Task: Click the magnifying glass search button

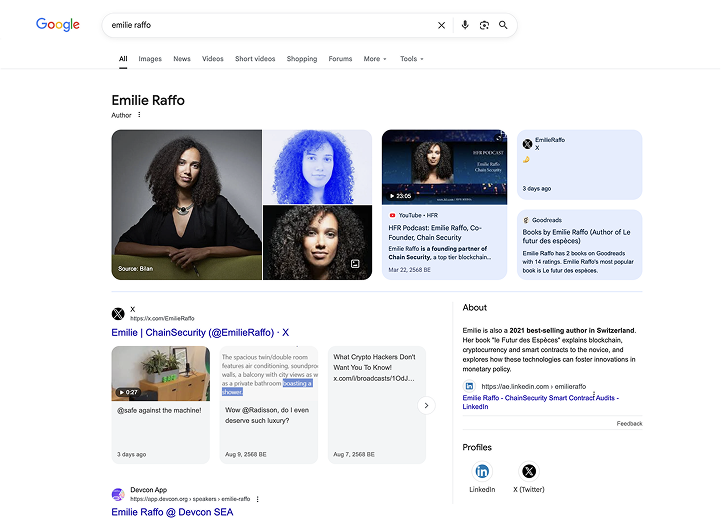Action: coord(503,25)
